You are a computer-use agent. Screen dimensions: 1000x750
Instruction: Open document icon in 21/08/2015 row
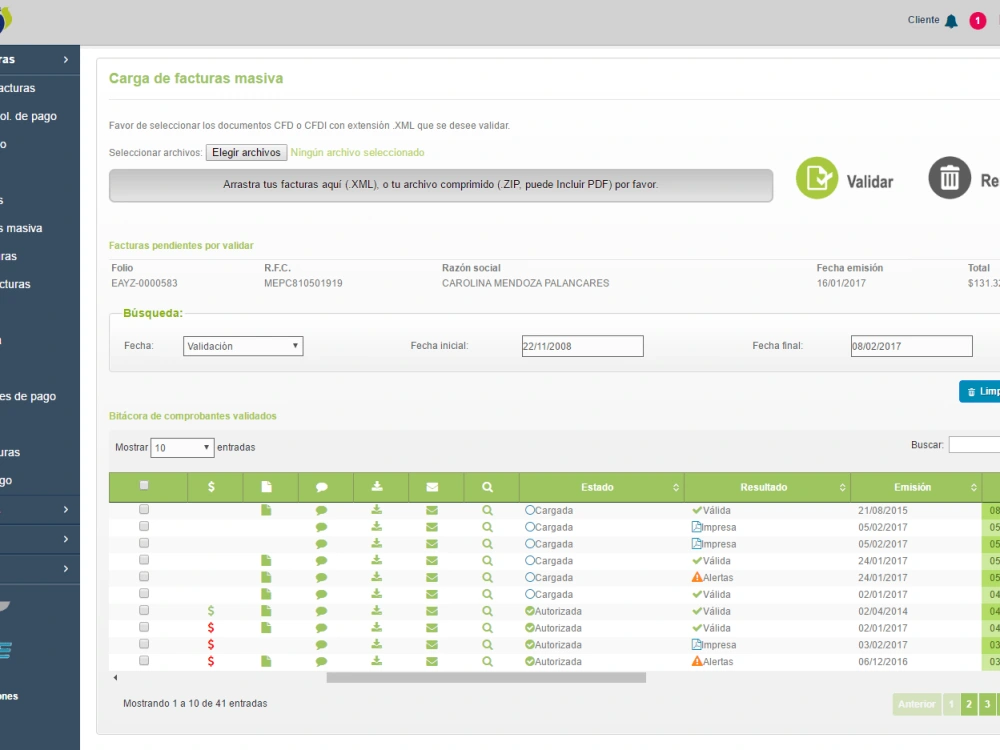tap(266, 510)
